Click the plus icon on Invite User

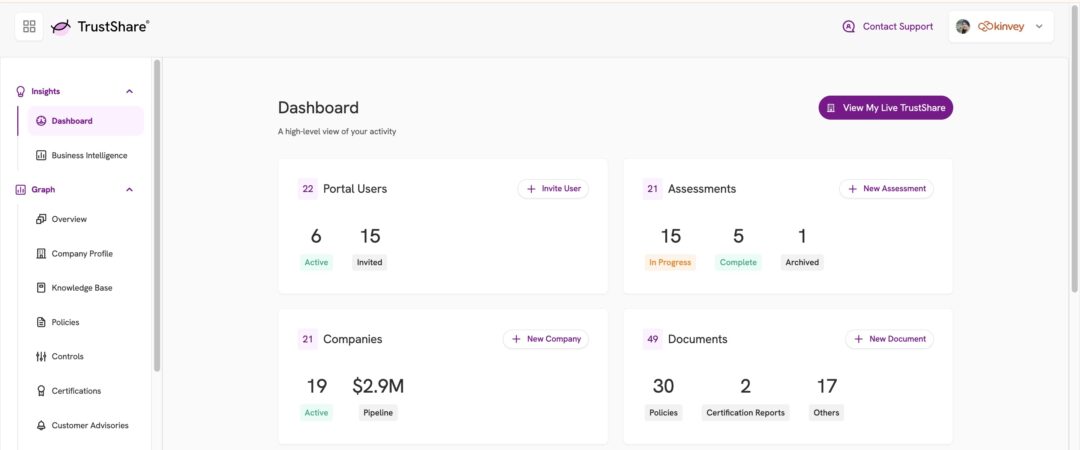tap(531, 189)
